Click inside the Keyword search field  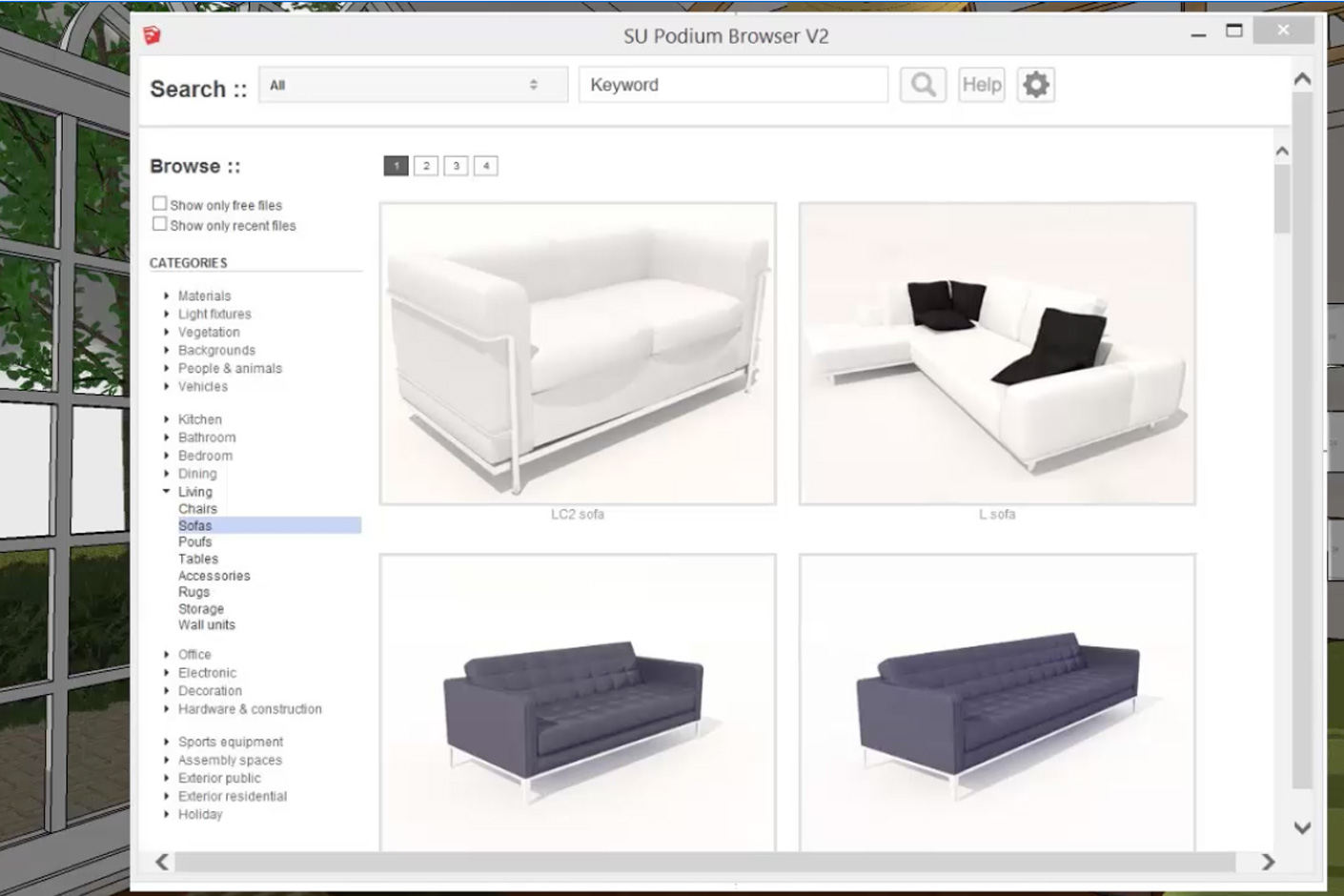click(x=732, y=84)
